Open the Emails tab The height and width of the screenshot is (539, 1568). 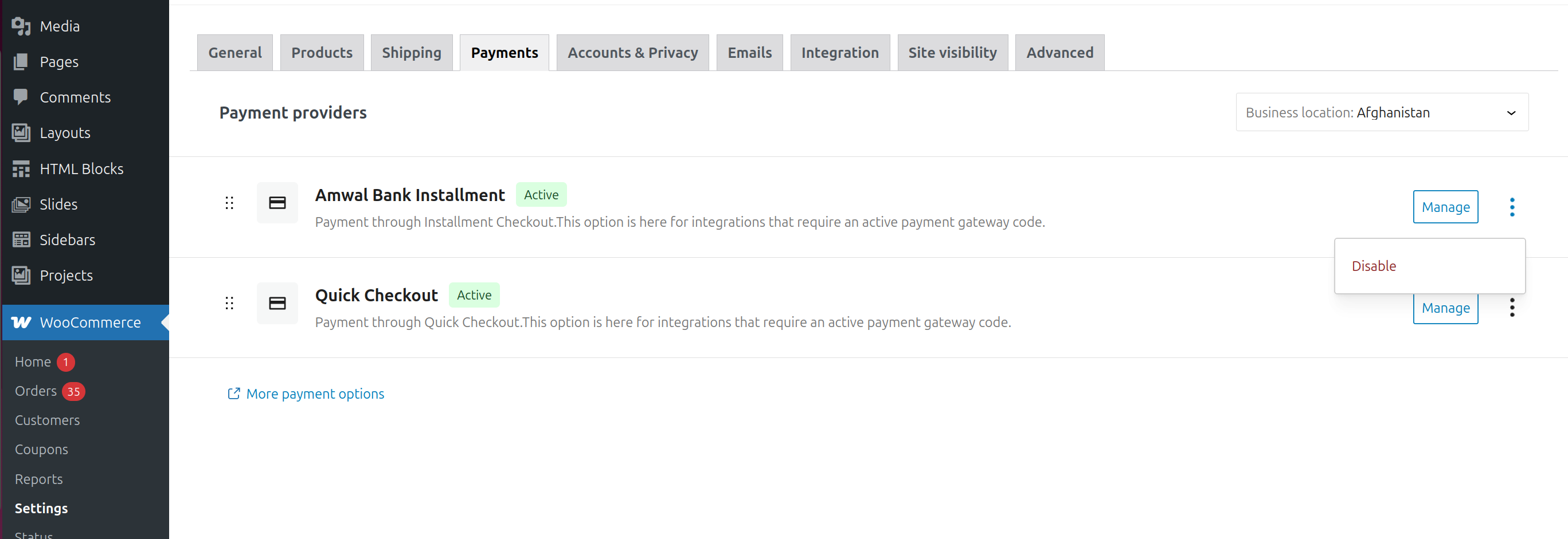pyautogui.click(x=750, y=53)
